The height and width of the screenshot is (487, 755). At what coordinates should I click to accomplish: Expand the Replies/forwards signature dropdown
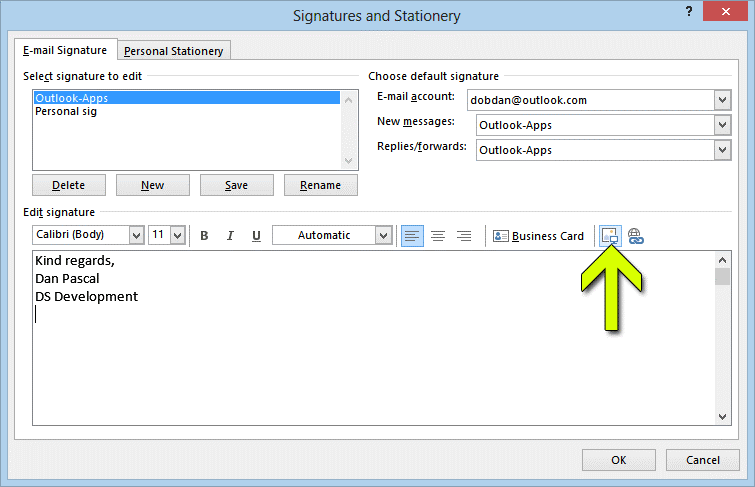pos(722,150)
